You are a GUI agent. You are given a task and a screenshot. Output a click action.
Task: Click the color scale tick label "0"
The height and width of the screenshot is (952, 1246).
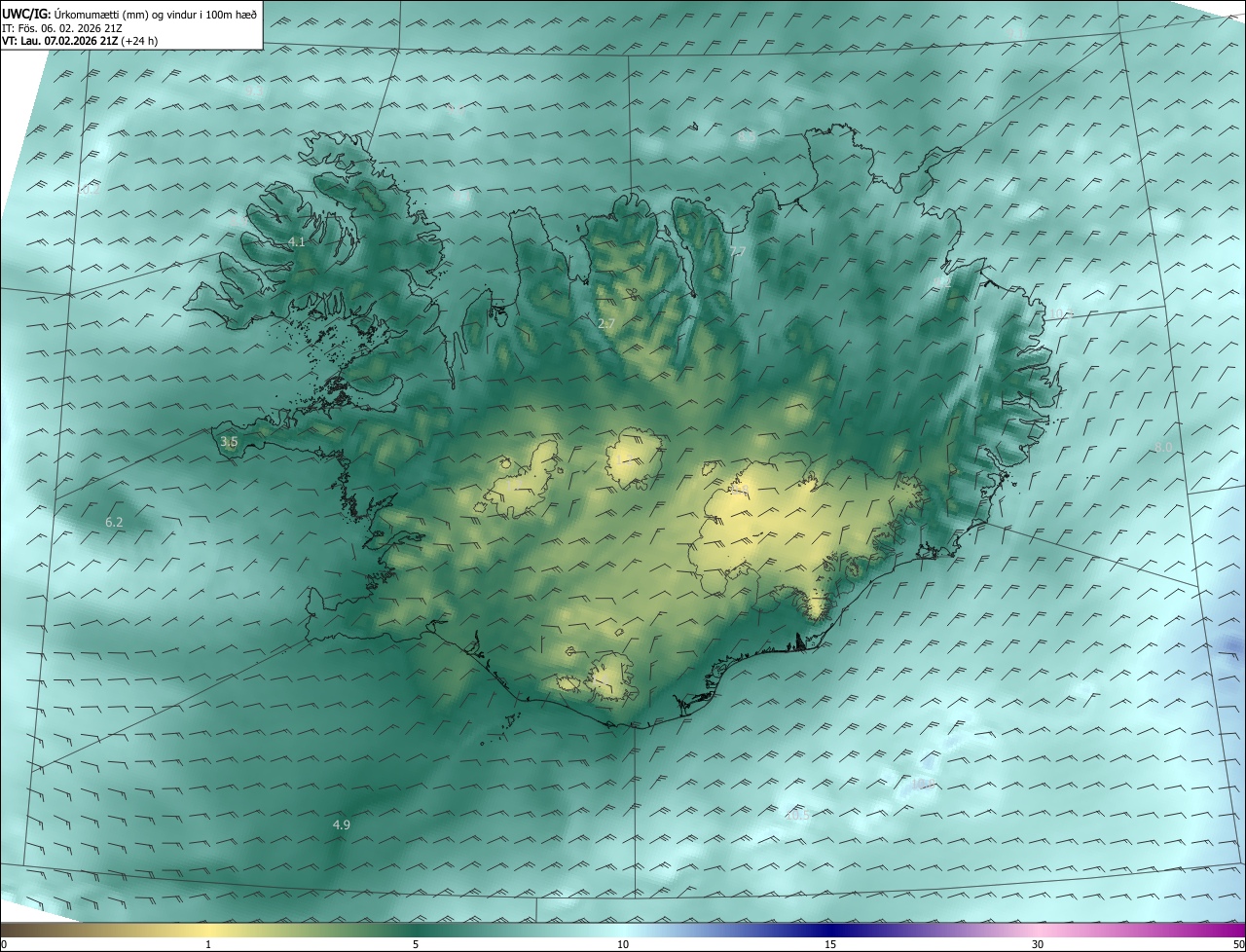(x=4, y=945)
